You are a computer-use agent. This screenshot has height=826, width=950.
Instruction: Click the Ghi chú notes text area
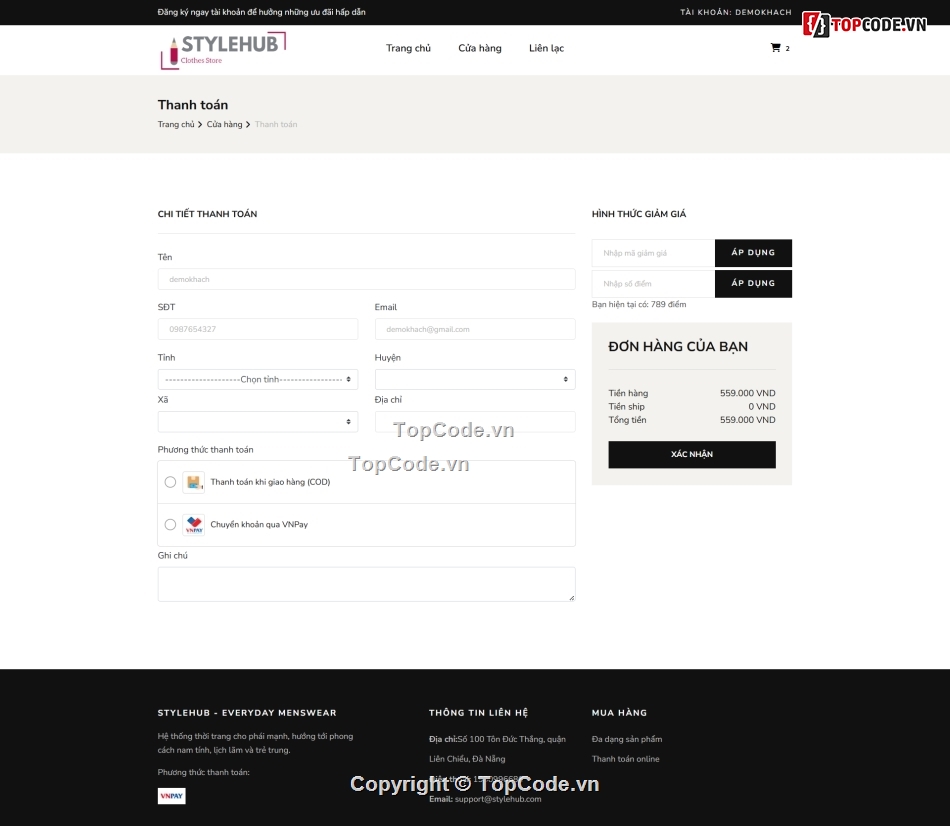point(366,583)
